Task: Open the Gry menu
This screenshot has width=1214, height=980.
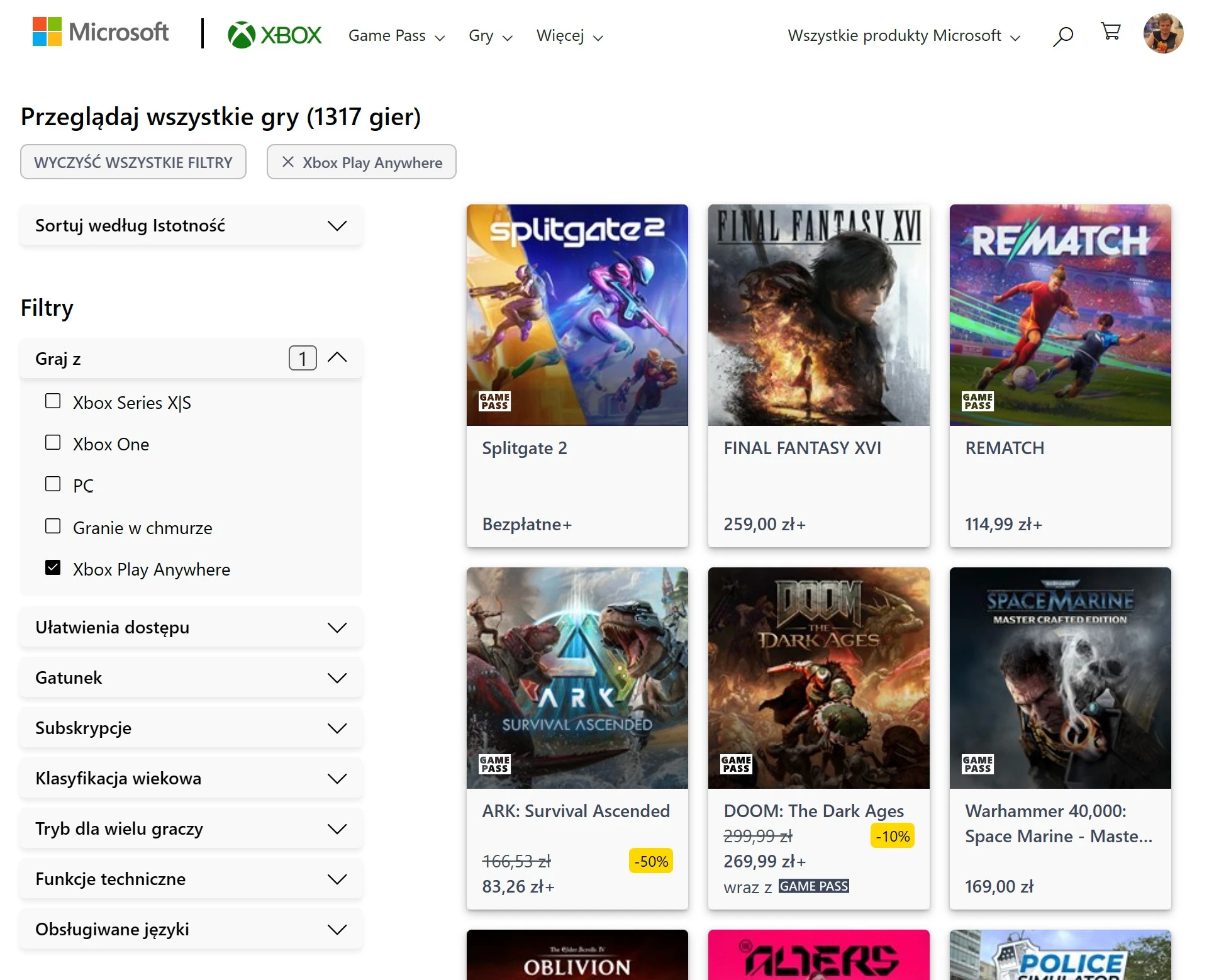Action: click(490, 36)
